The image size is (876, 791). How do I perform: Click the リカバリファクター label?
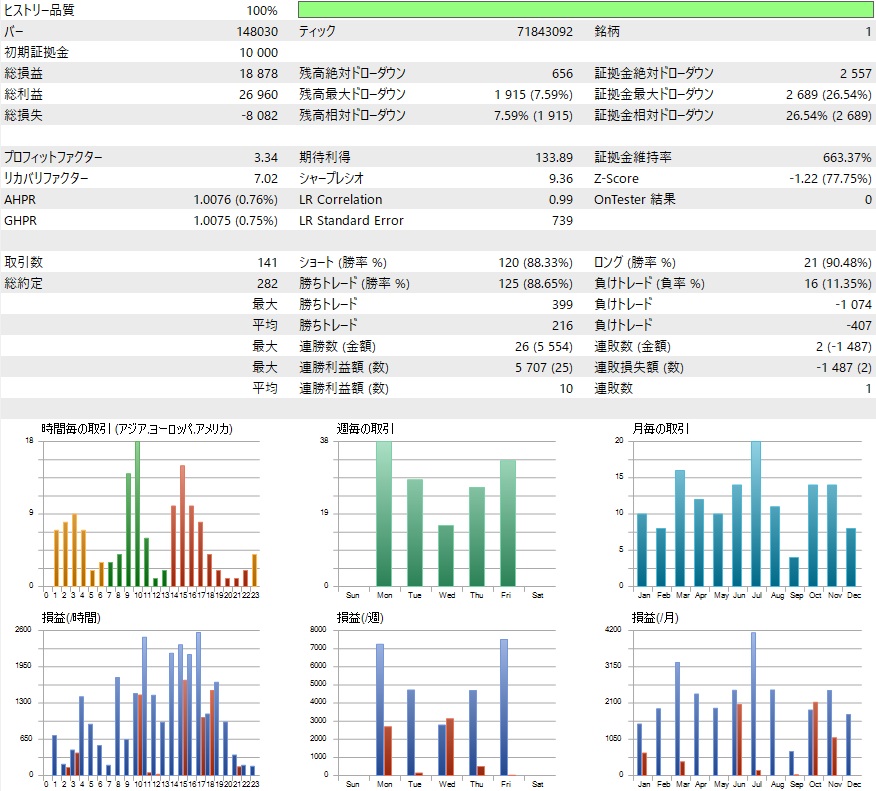click(46, 179)
